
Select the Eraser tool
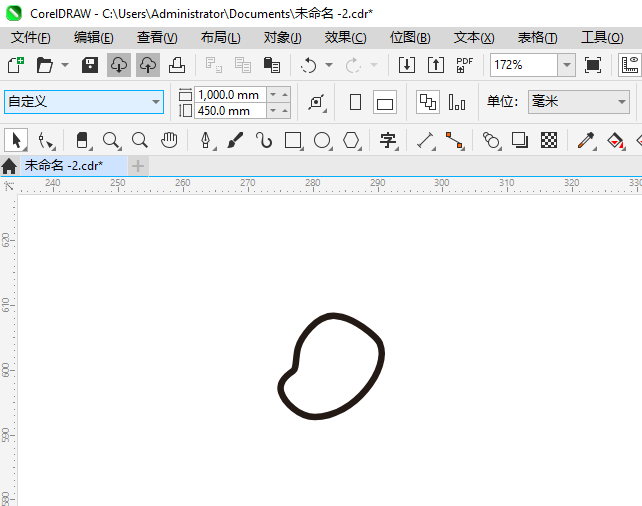[83, 140]
